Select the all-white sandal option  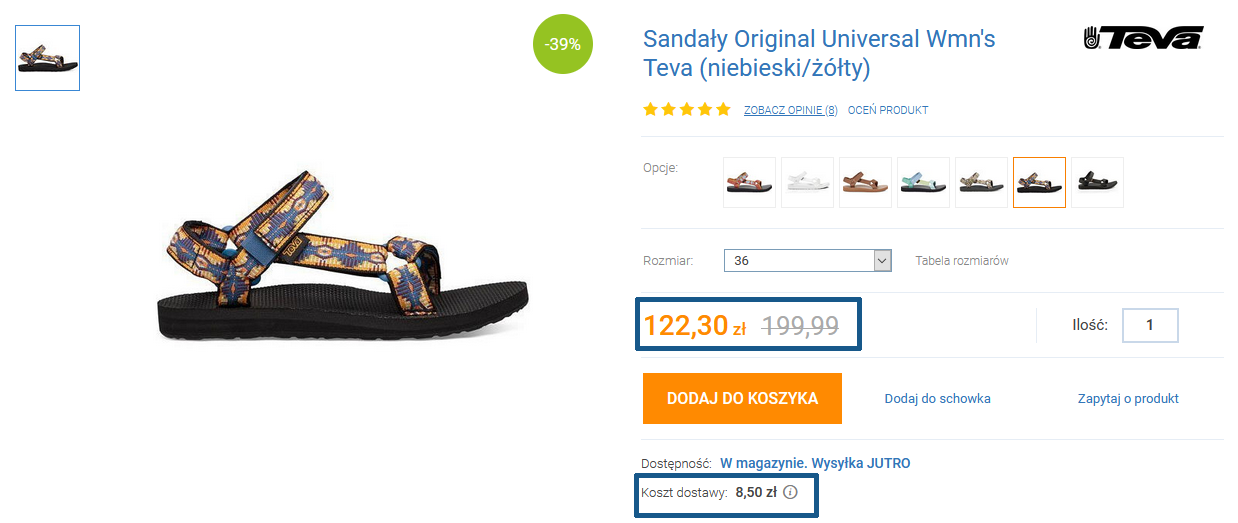coord(807,182)
